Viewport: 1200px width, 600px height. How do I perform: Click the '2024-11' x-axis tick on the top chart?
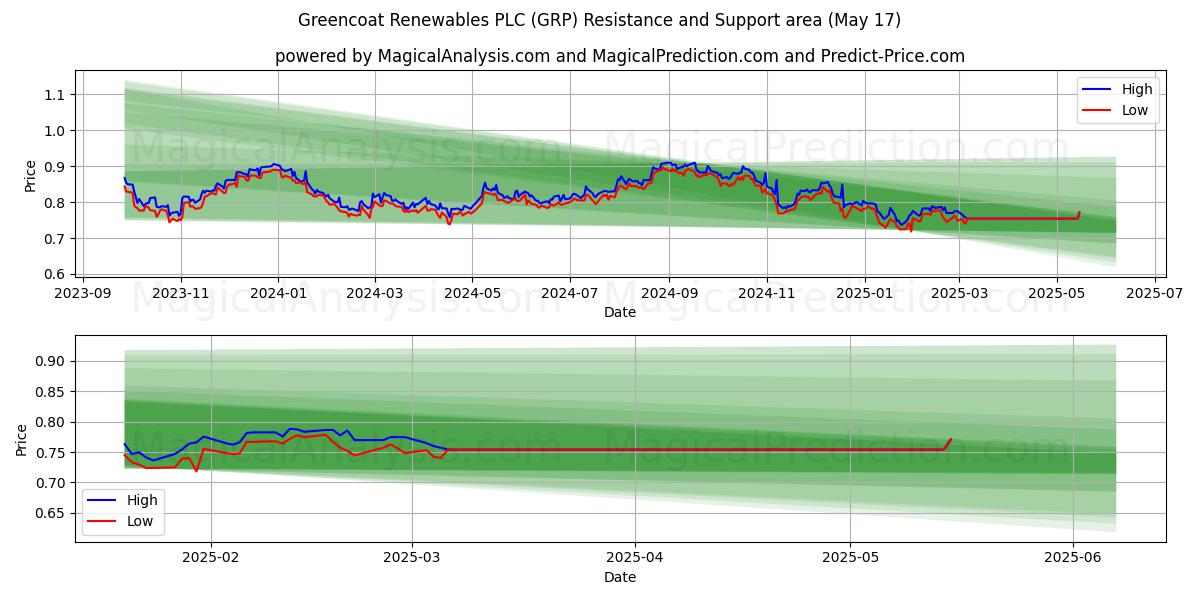(x=767, y=295)
